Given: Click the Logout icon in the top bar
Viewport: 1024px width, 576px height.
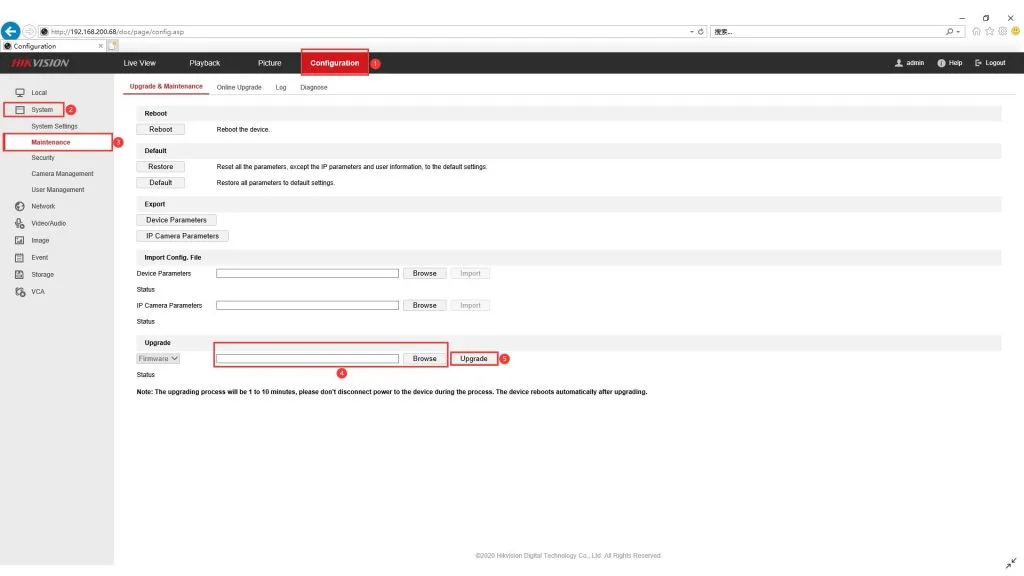Looking at the screenshot, I should 978,63.
